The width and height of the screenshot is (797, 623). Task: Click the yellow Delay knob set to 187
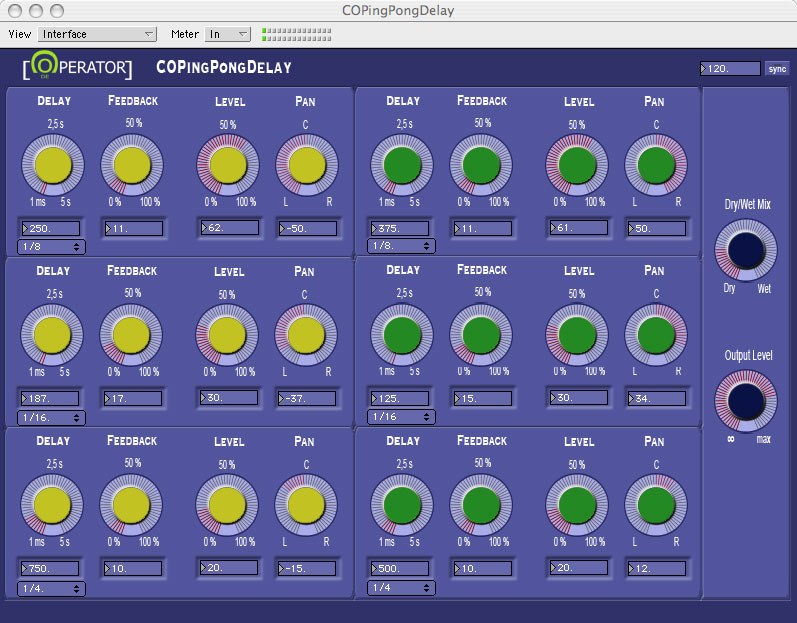coord(52,335)
